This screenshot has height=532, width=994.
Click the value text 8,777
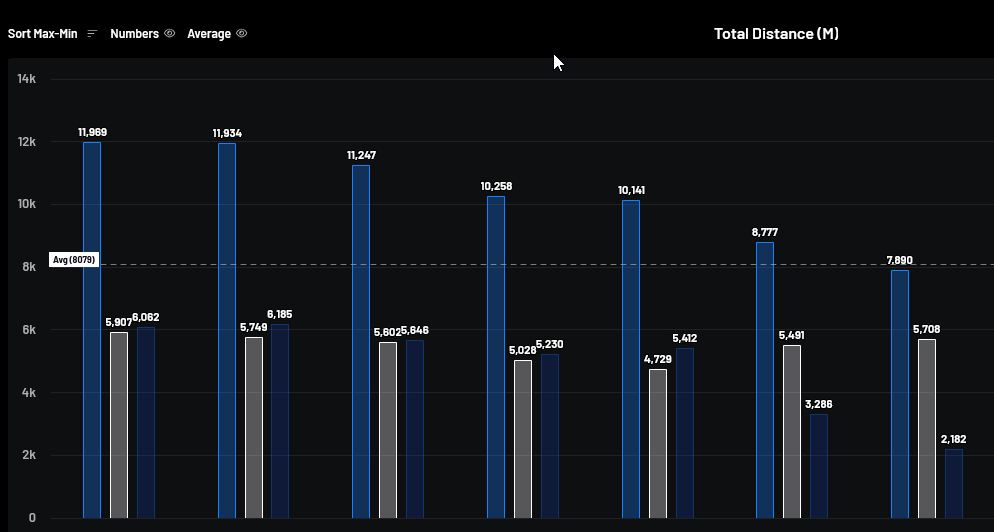[765, 233]
